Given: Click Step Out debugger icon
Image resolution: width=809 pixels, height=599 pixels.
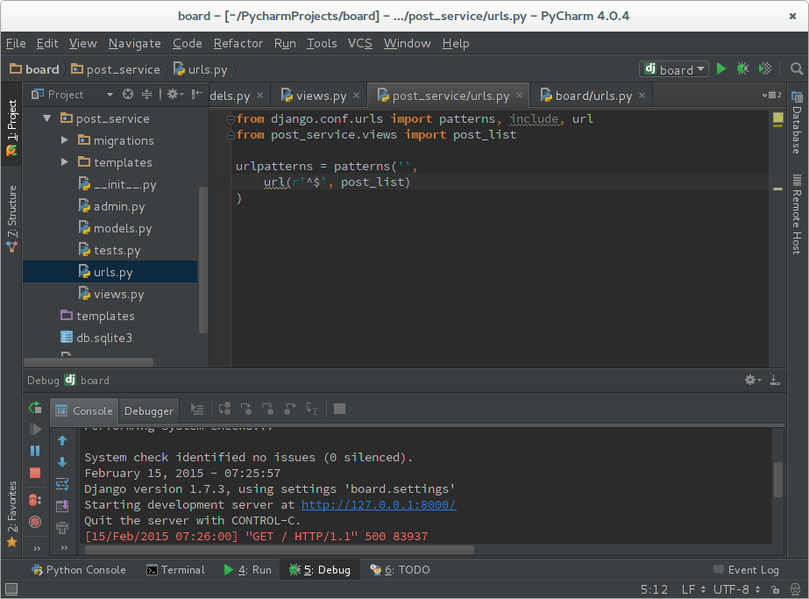Looking at the screenshot, I should [289, 409].
